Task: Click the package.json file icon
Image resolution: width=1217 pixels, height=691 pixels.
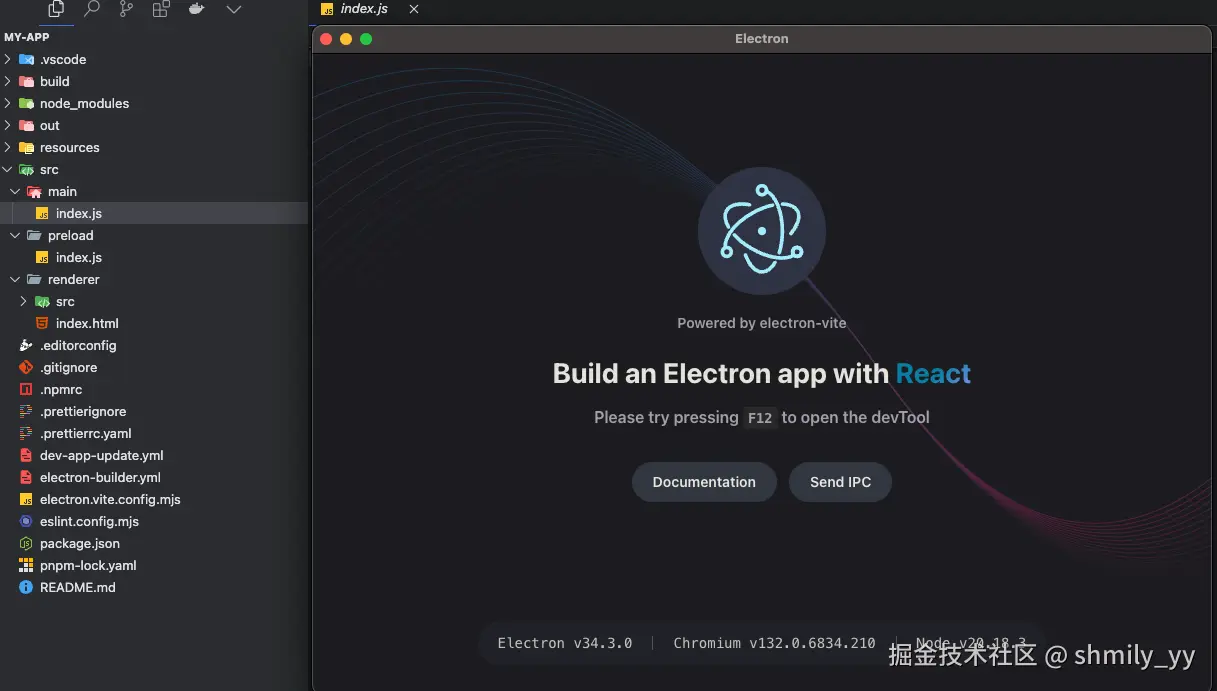Action: pyautogui.click(x=26, y=543)
